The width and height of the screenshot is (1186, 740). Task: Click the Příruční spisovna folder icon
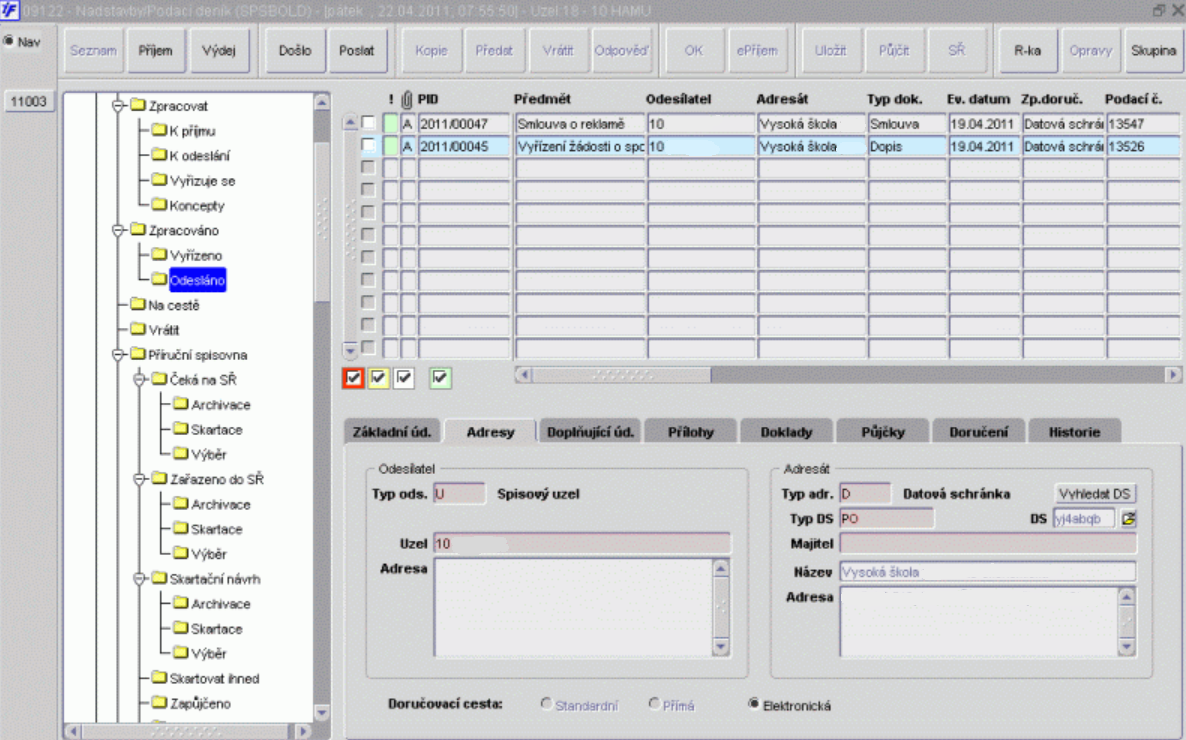click(138, 354)
